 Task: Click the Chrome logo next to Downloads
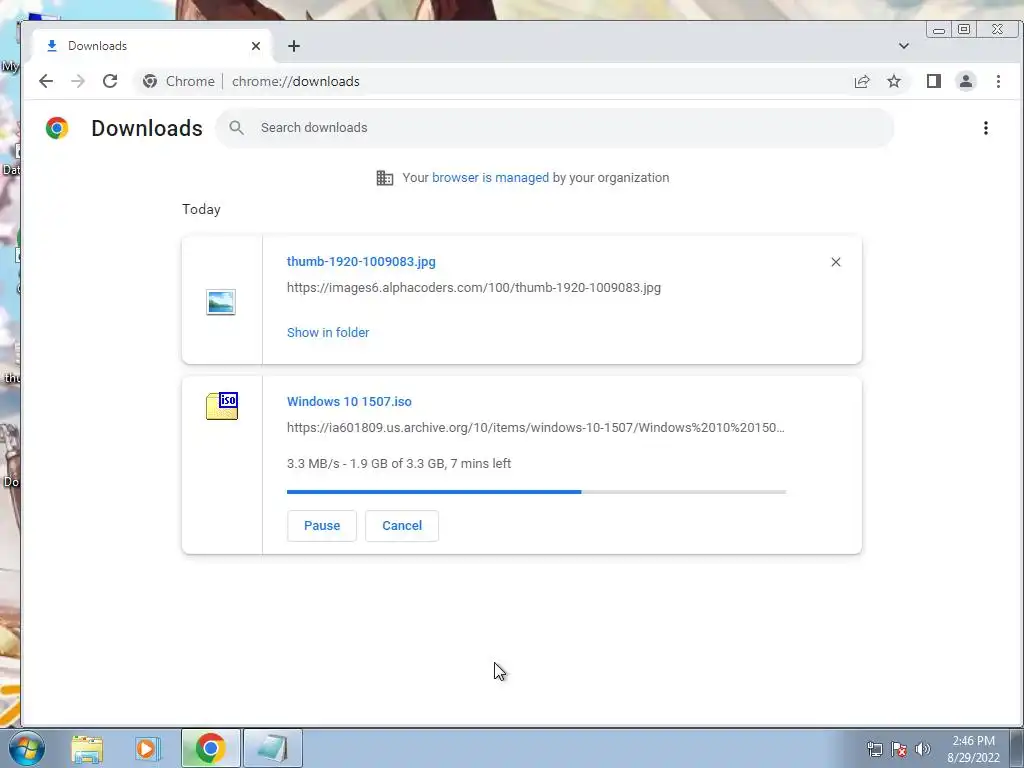click(x=57, y=128)
